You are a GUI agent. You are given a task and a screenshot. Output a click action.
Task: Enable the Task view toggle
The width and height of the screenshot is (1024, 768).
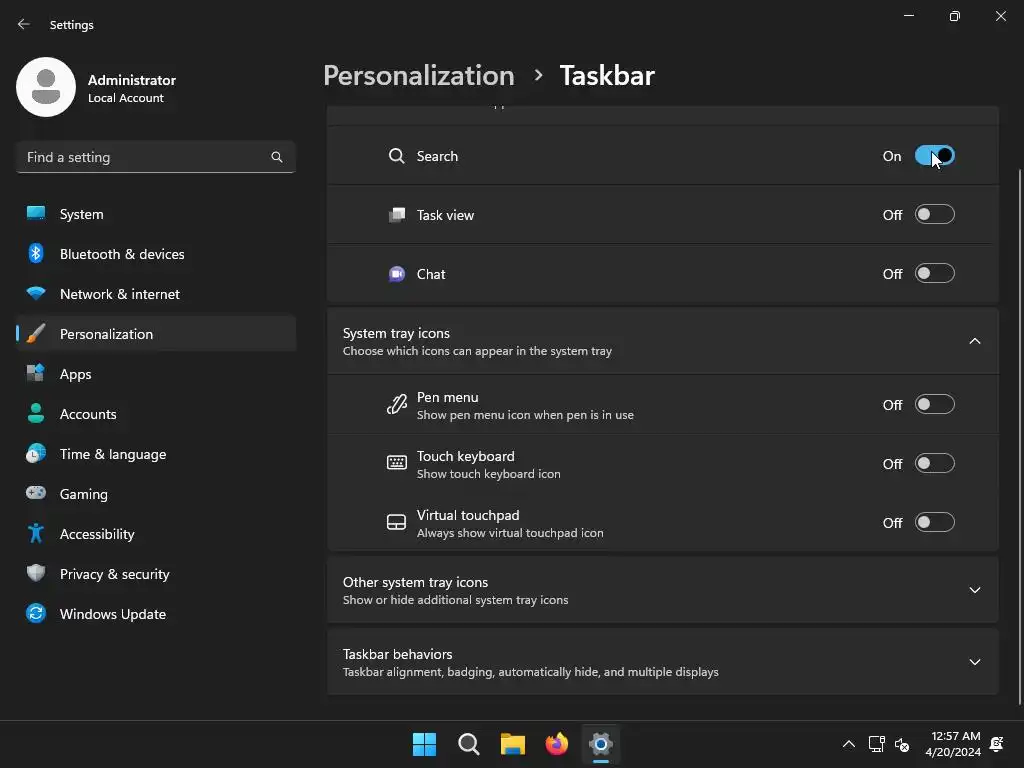(935, 215)
